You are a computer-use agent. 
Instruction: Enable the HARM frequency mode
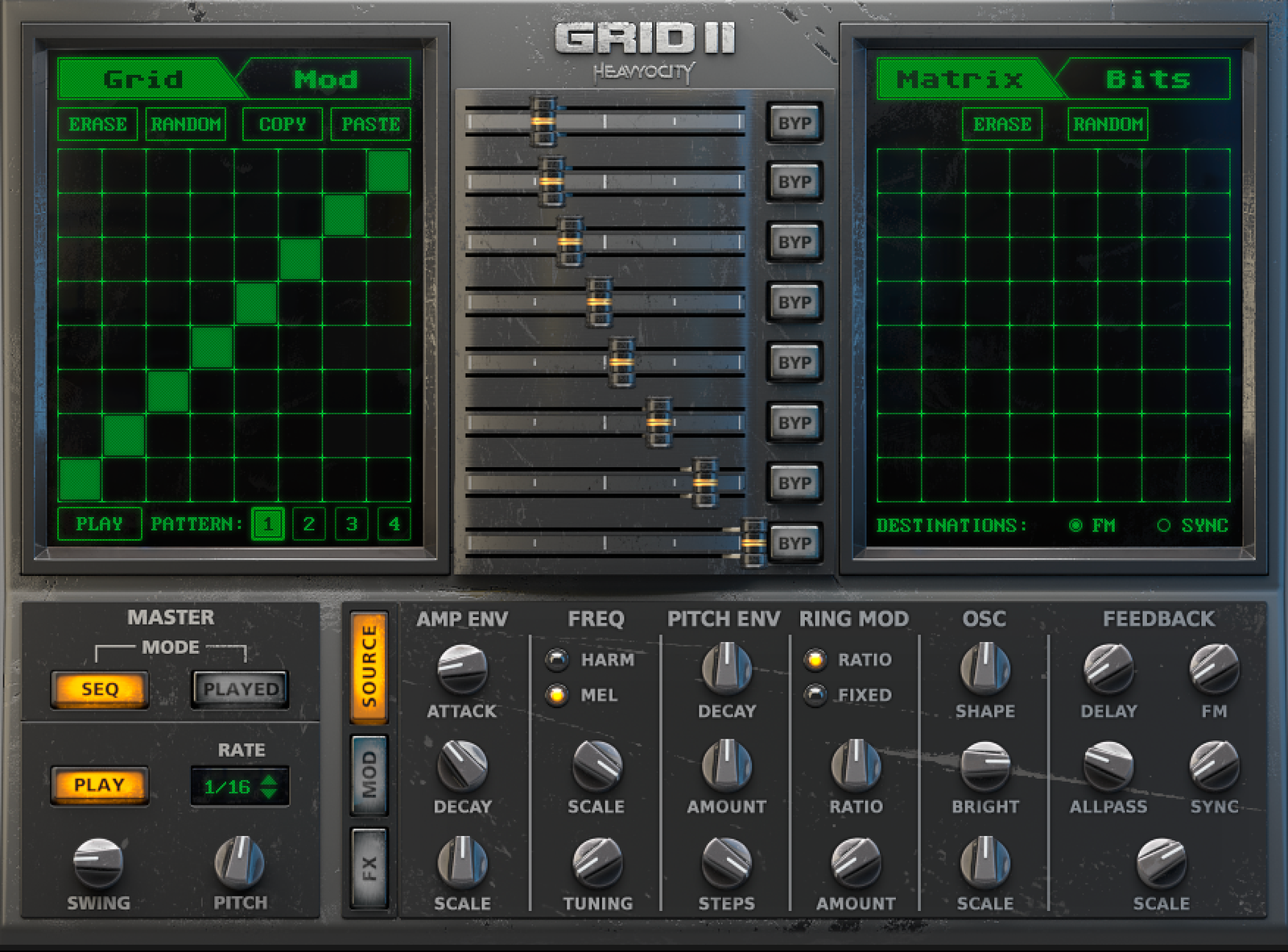coord(557,660)
